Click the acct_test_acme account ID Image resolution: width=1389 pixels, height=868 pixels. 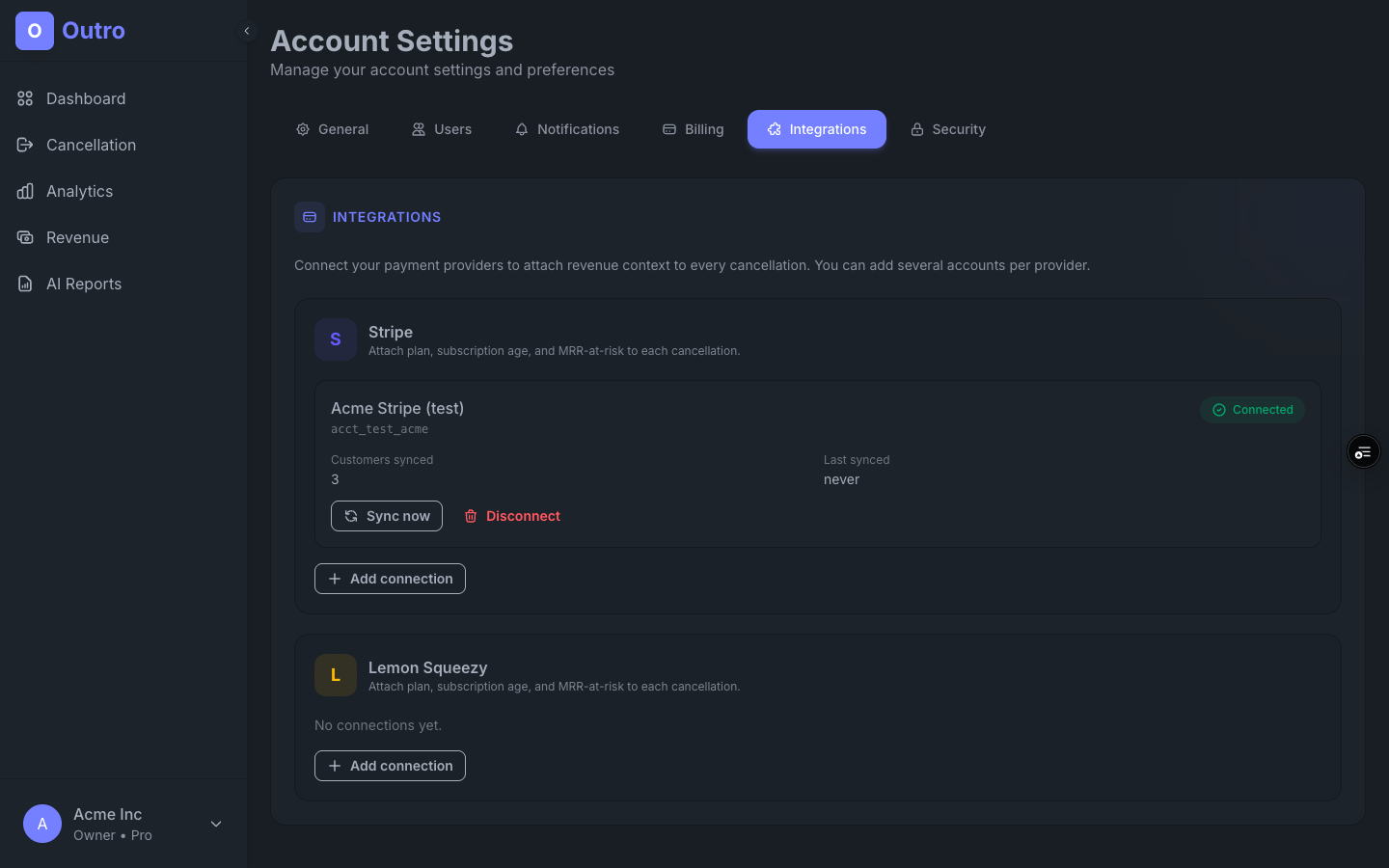point(379,429)
